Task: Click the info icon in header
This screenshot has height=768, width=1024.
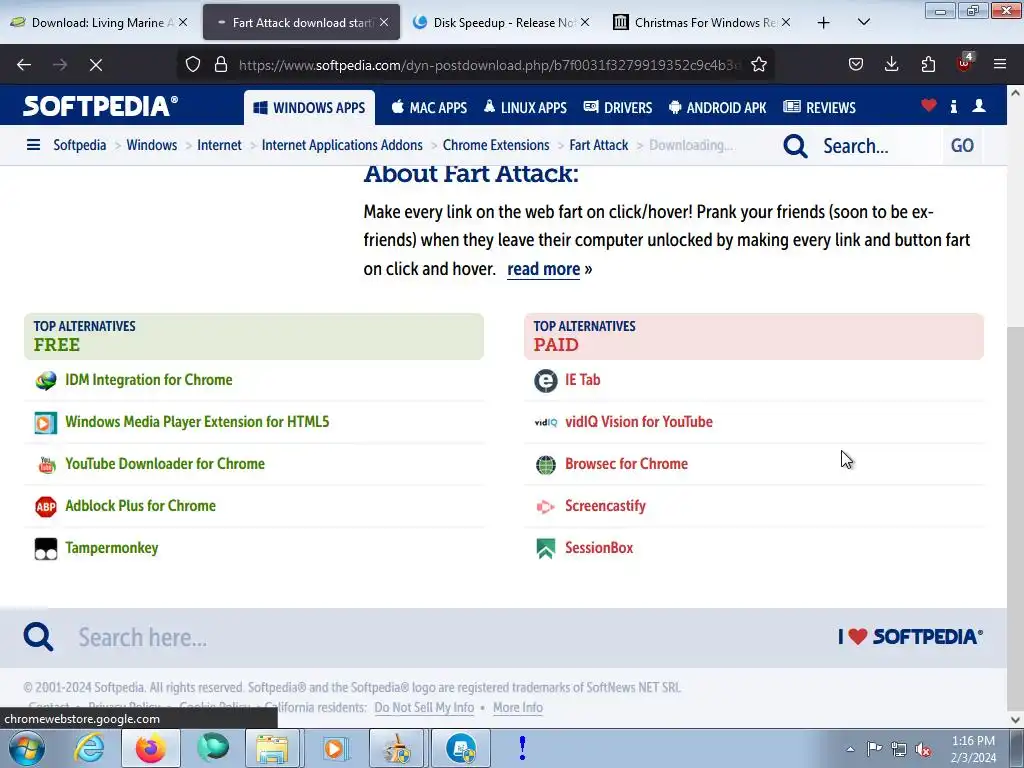Action: coord(954,106)
